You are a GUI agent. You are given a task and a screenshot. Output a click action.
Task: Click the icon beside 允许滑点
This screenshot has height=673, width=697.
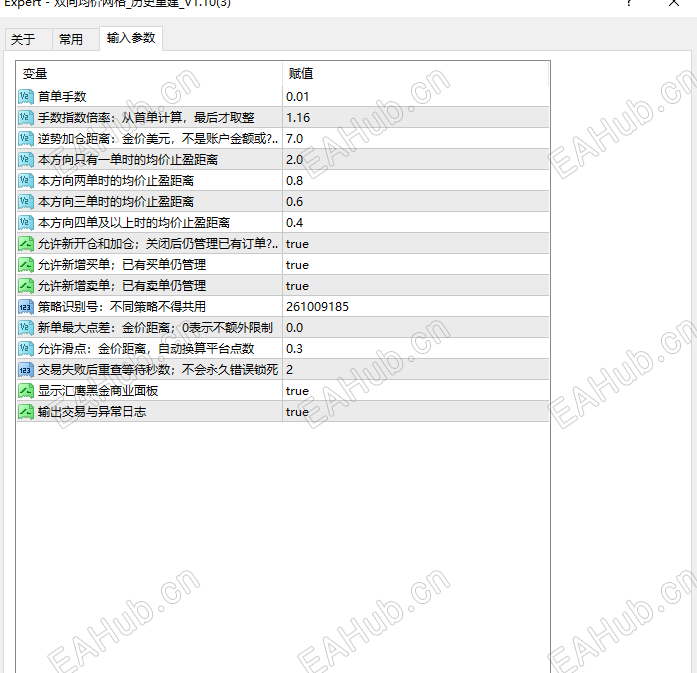26,349
